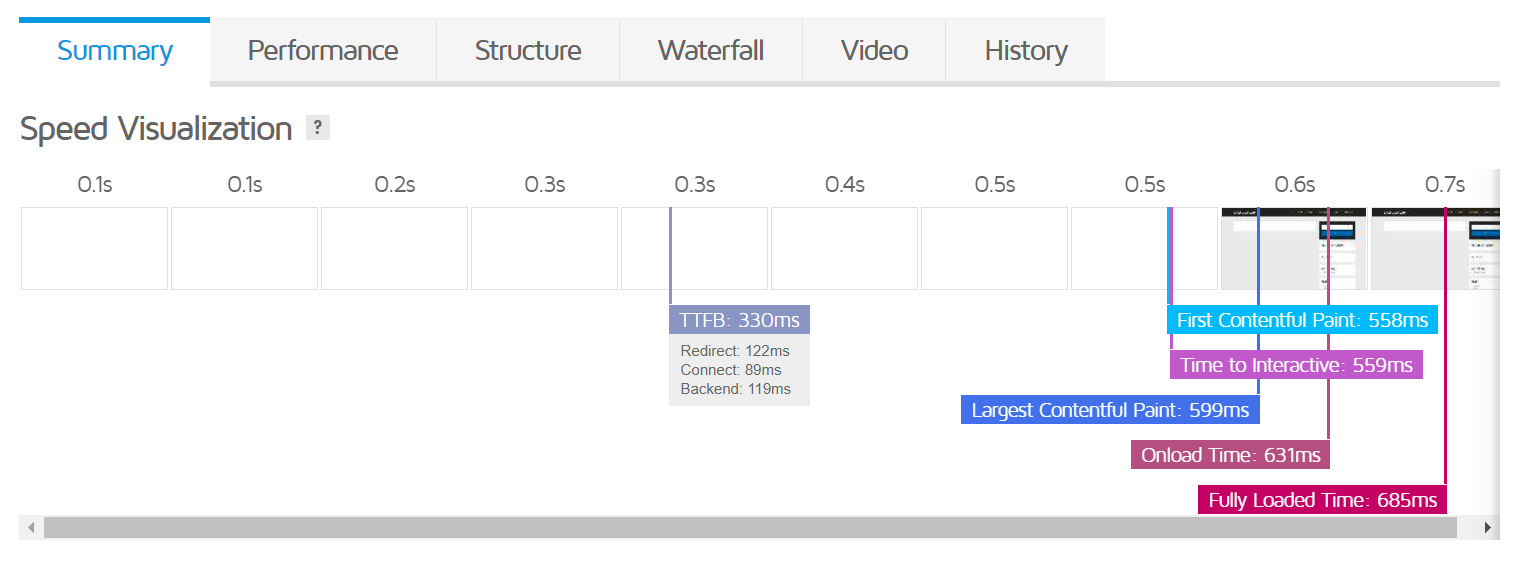Go to the Structure tab
1514x567 pixels.
tap(528, 51)
